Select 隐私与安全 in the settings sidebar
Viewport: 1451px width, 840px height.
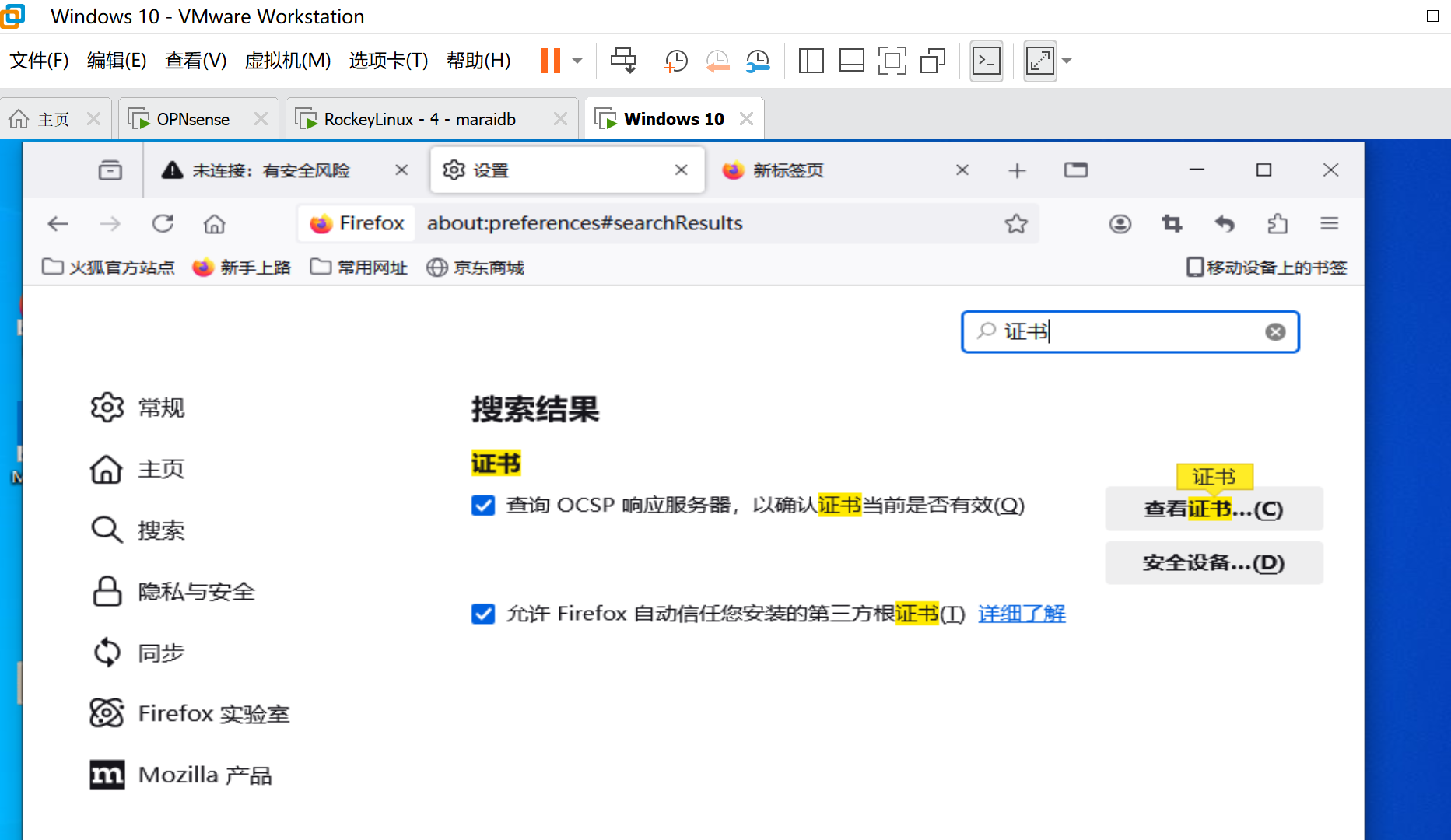195,592
